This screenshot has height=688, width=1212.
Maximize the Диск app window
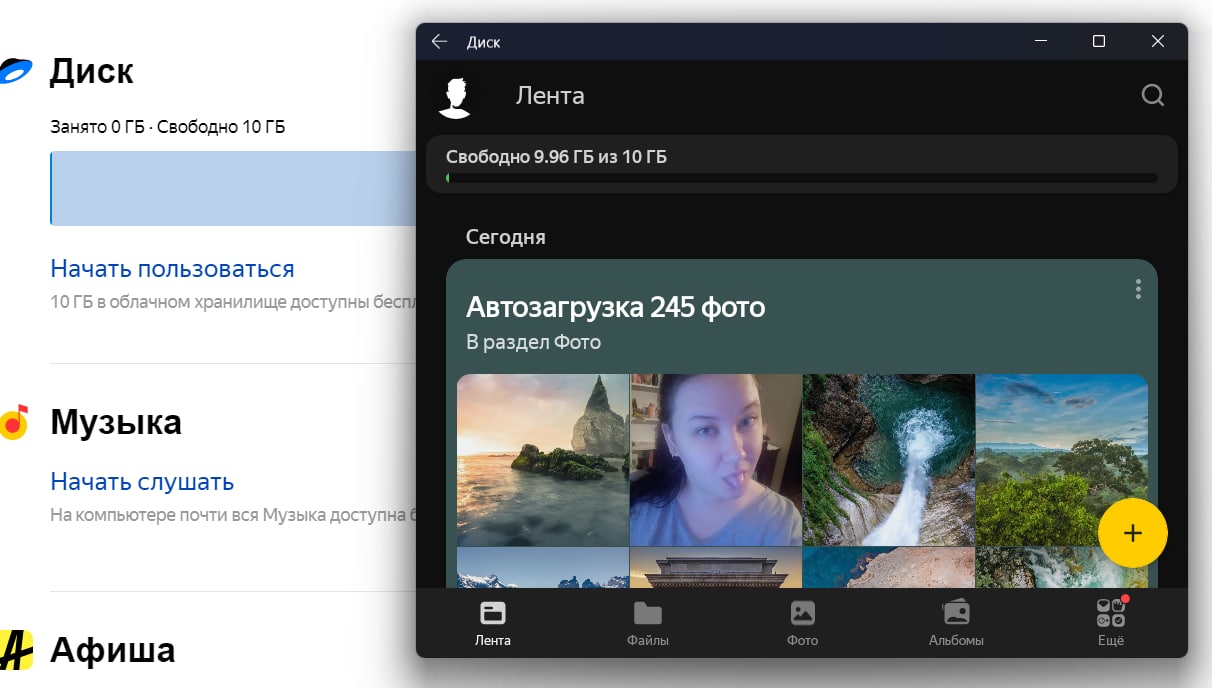(1099, 42)
